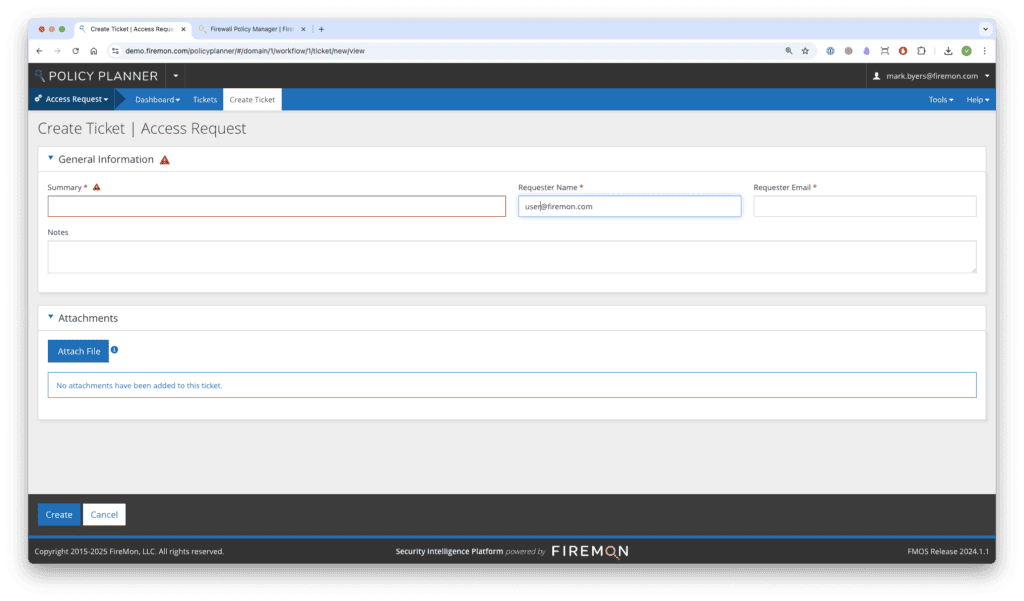
Task: Click the red circle extension icon in toolbar
Action: pos(903,50)
